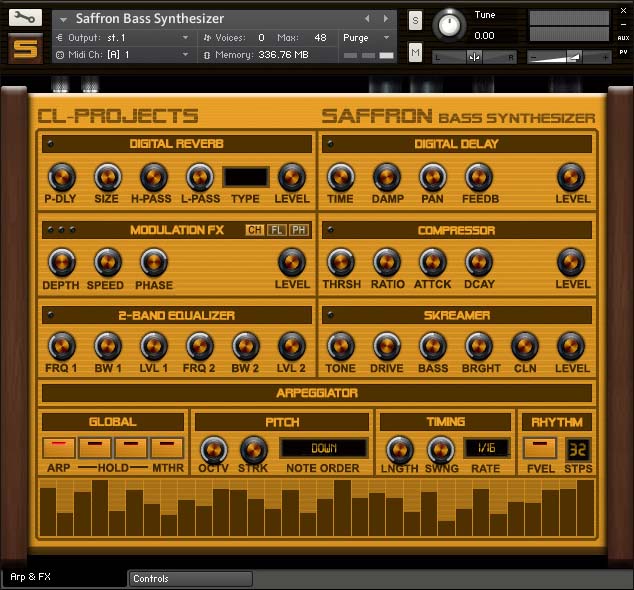Click reverb H-PASS knob
The image size is (634, 590).
pyautogui.click(x=154, y=177)
